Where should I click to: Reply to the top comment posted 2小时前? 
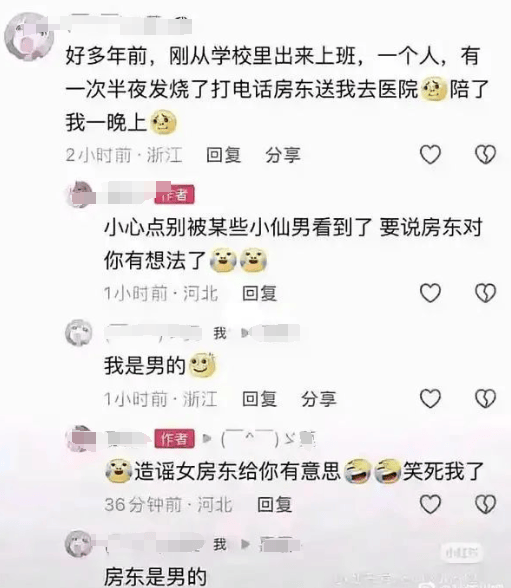coord(223,155)
